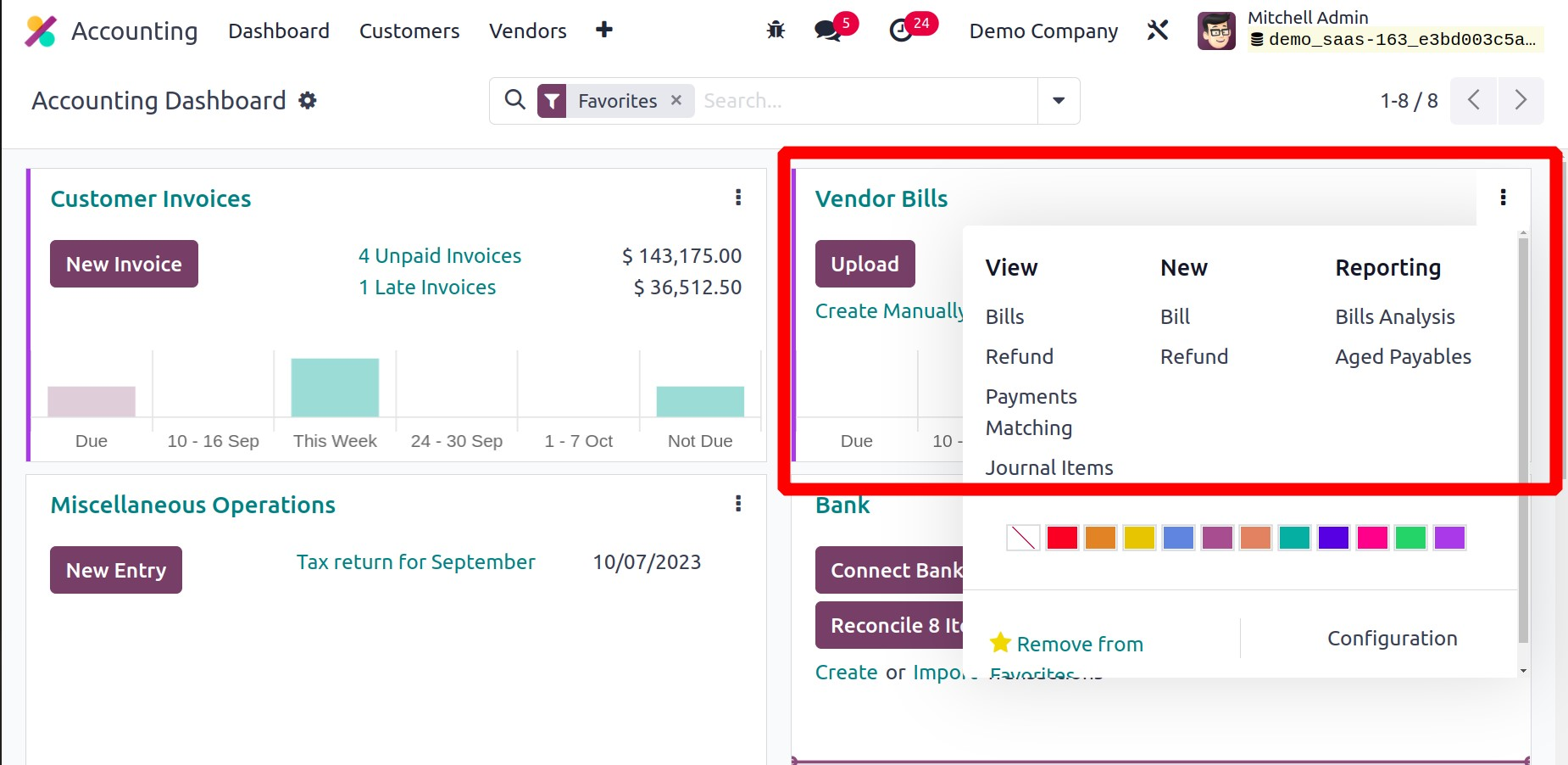The width and height of the screenshot is (1568, 765).
Task: Click the Accounting app logo
Action: pos(41,31)
